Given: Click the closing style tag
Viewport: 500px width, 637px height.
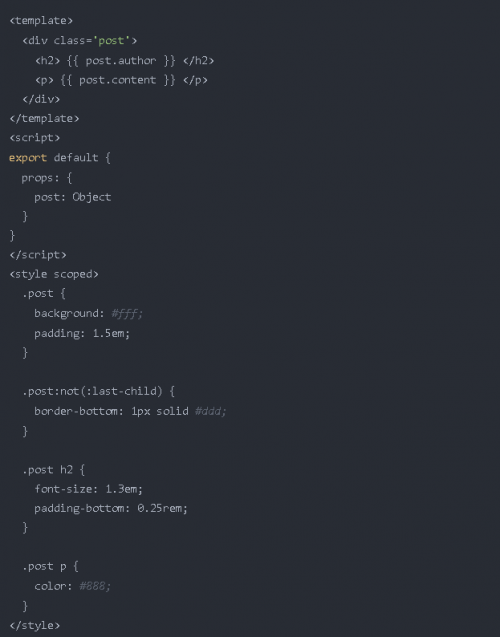Looking at the screenshot, I should 35,625.
